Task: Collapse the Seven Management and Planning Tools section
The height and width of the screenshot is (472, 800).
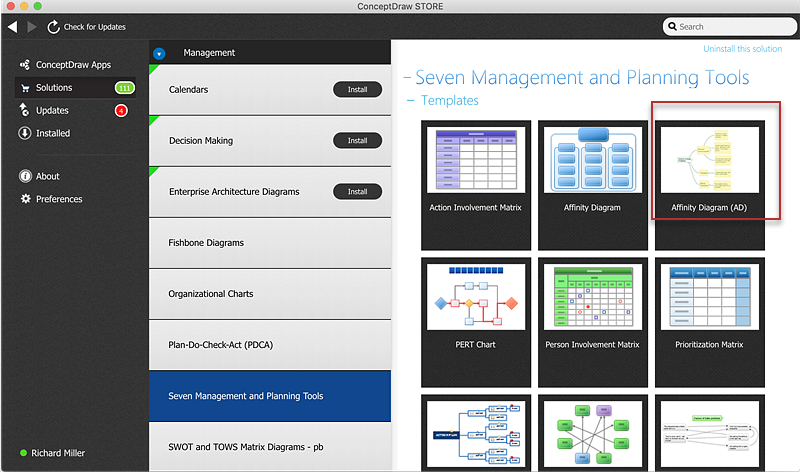Action: pyautogui.click(x=407, y=78)
